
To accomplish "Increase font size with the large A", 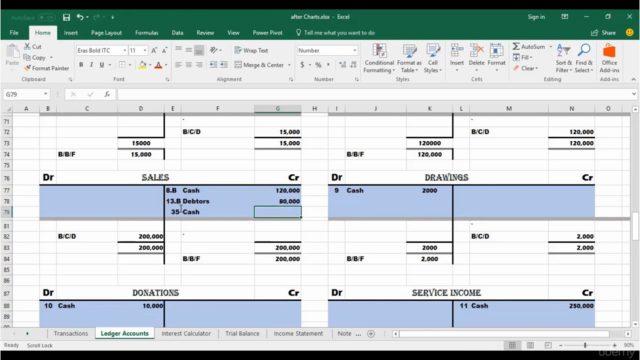I will (154, 51).
